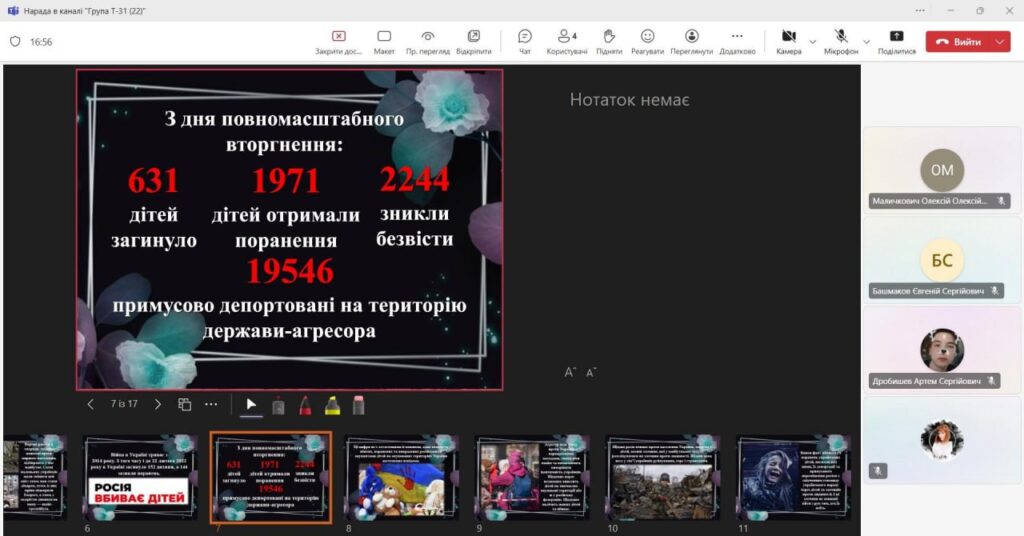Open slide options ellipsis below presentation
The height and width of the screenshot is (536, 1024).
pyautogui.click(x=211, y=405)
